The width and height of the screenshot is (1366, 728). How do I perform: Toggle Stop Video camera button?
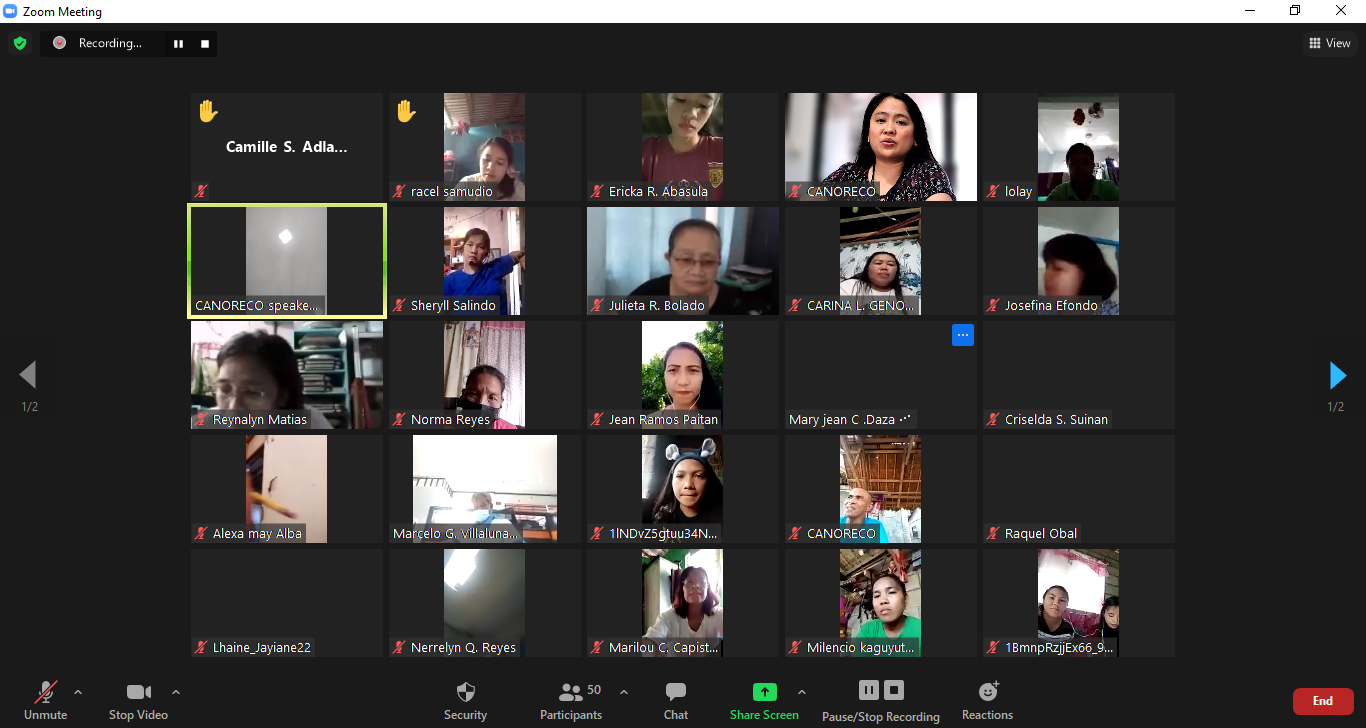138,700
